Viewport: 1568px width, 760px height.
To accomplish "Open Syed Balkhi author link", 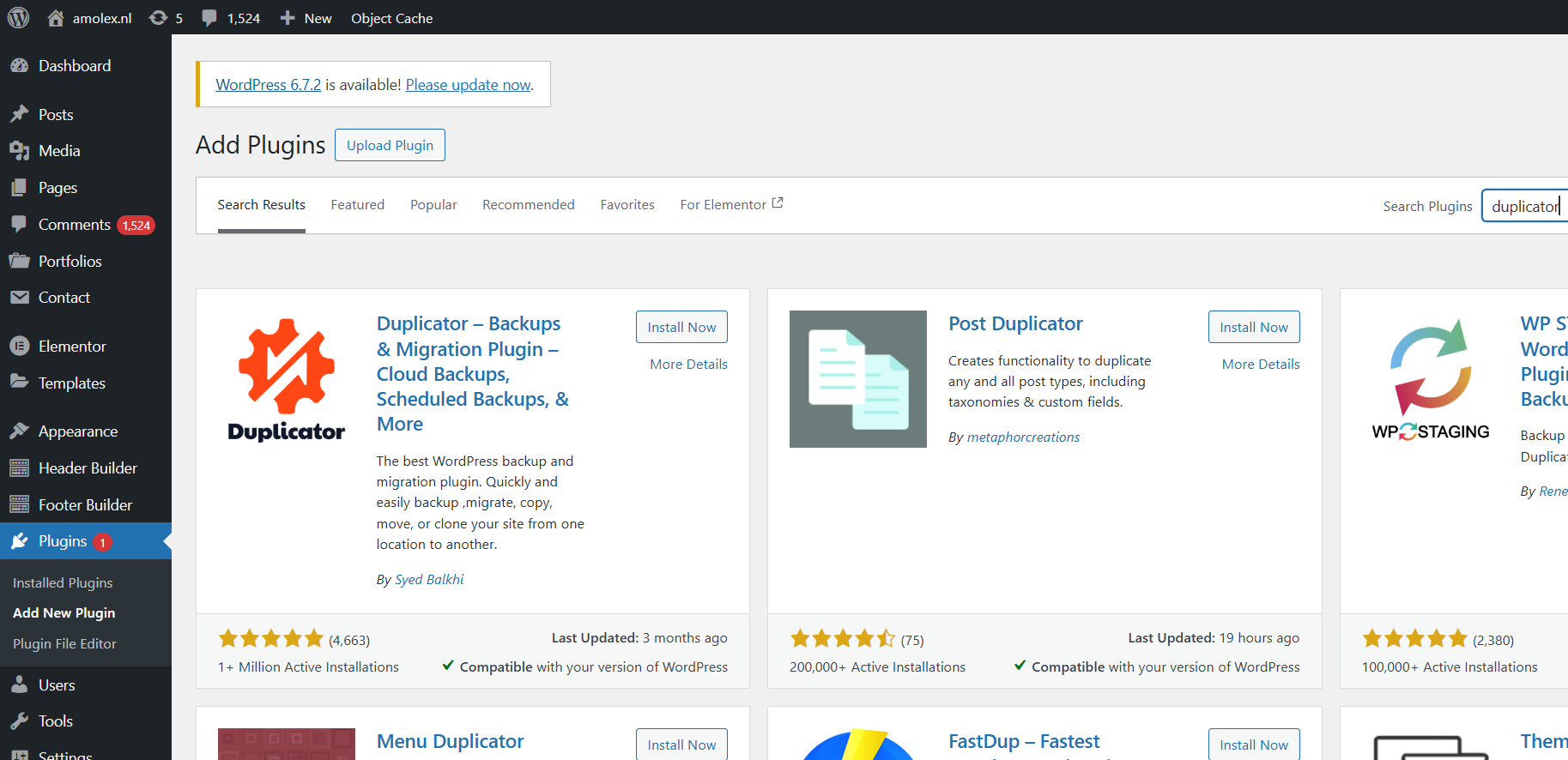I will pos(429,579).
